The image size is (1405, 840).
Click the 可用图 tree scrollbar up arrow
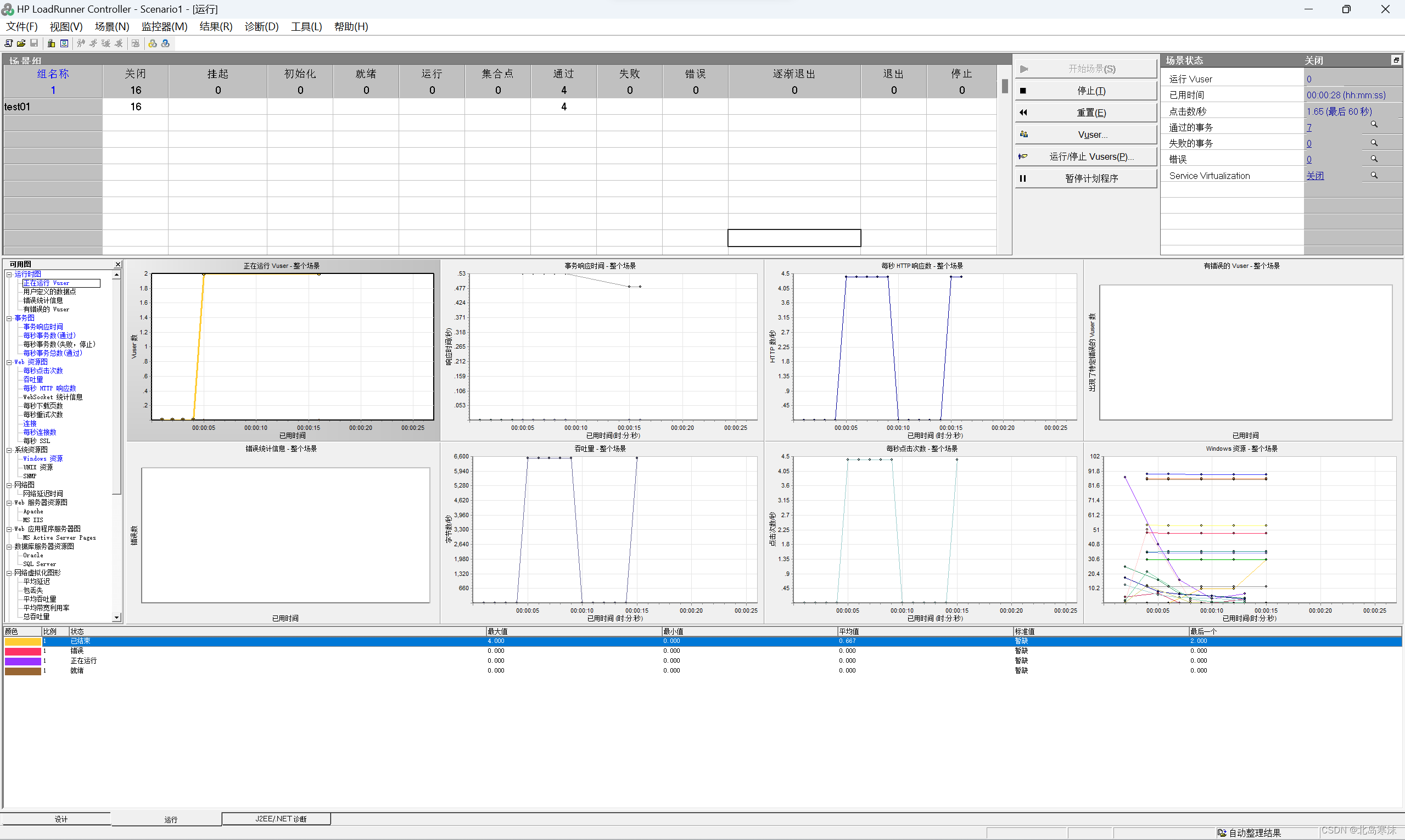(x=116, y=275)
